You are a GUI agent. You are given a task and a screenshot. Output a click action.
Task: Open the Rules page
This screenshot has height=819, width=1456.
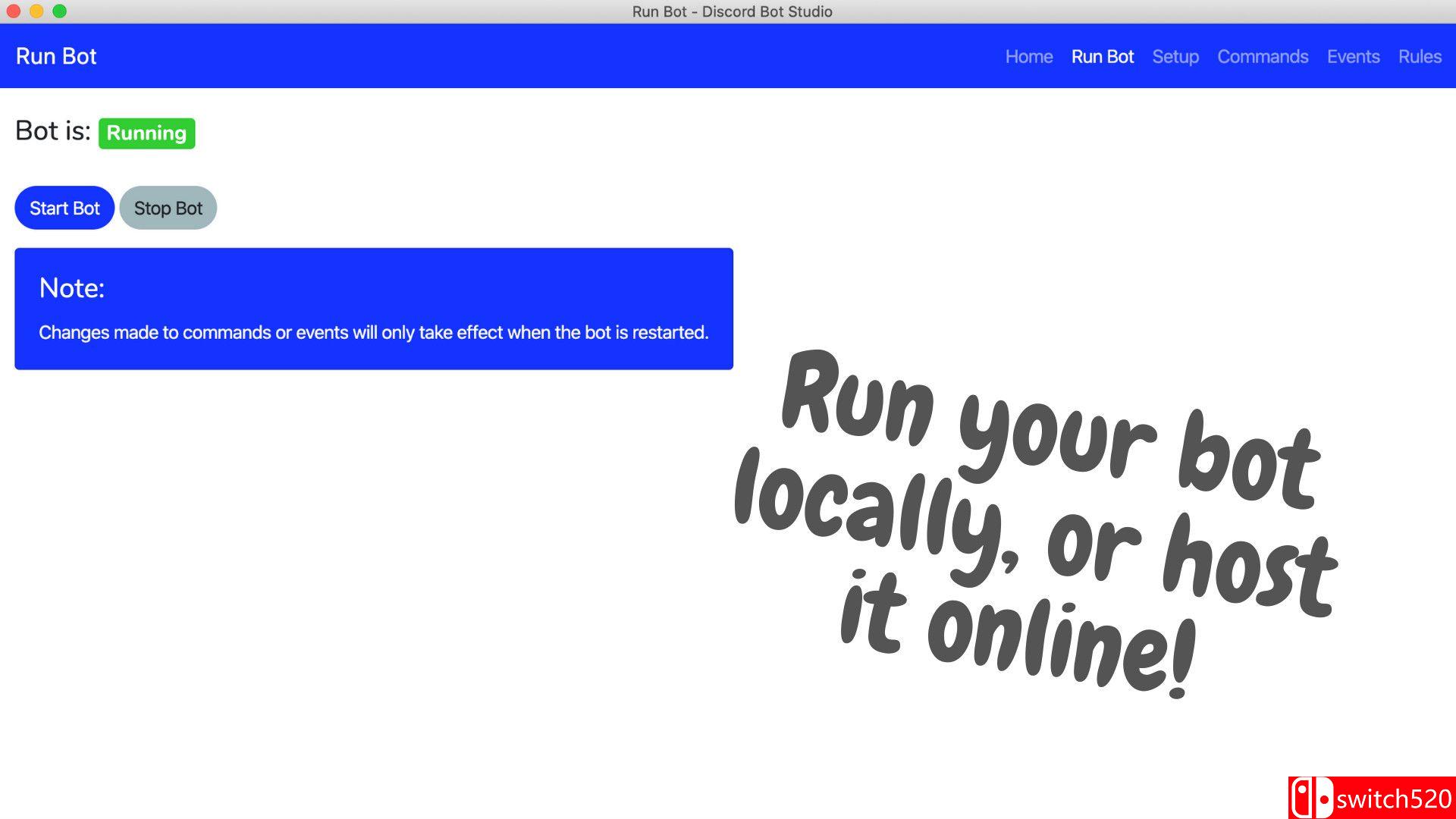tap(1419, 57)
